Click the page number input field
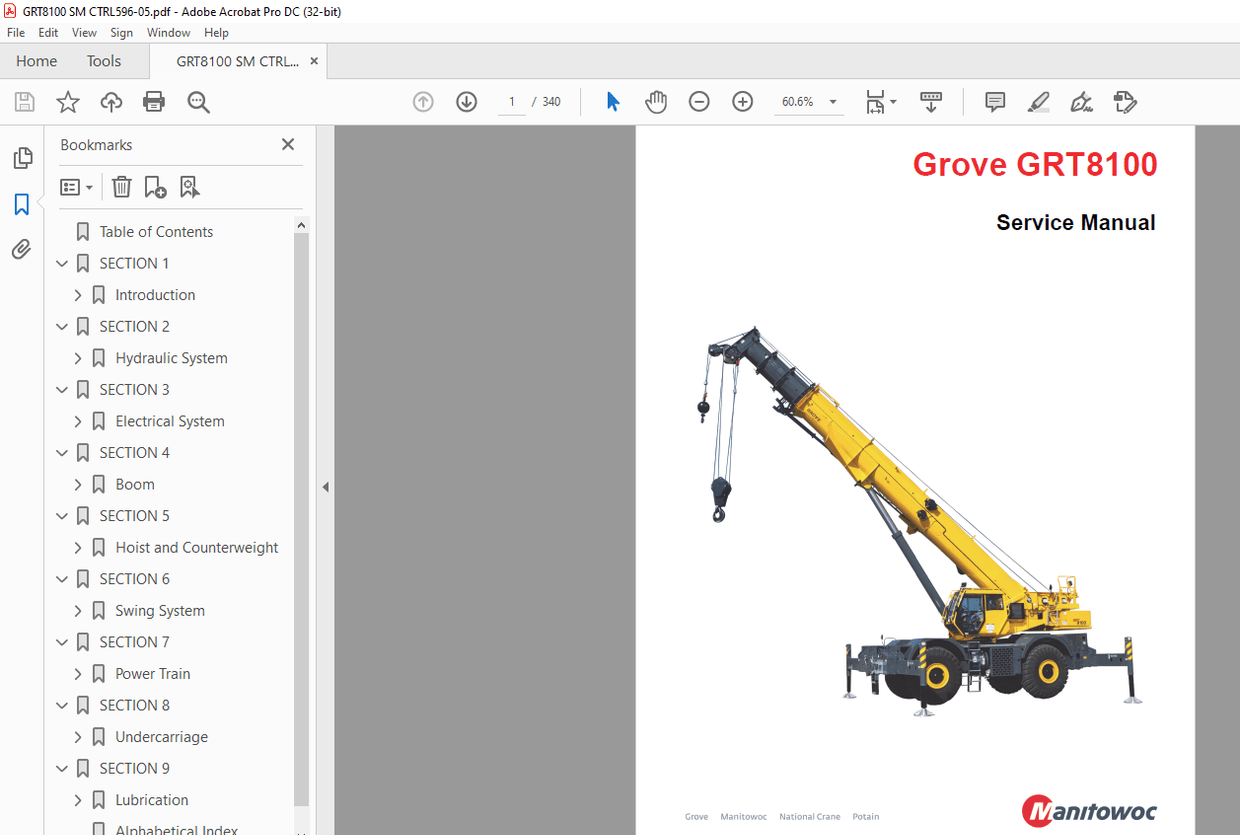1240x835 pixels. tap(511, 102)
